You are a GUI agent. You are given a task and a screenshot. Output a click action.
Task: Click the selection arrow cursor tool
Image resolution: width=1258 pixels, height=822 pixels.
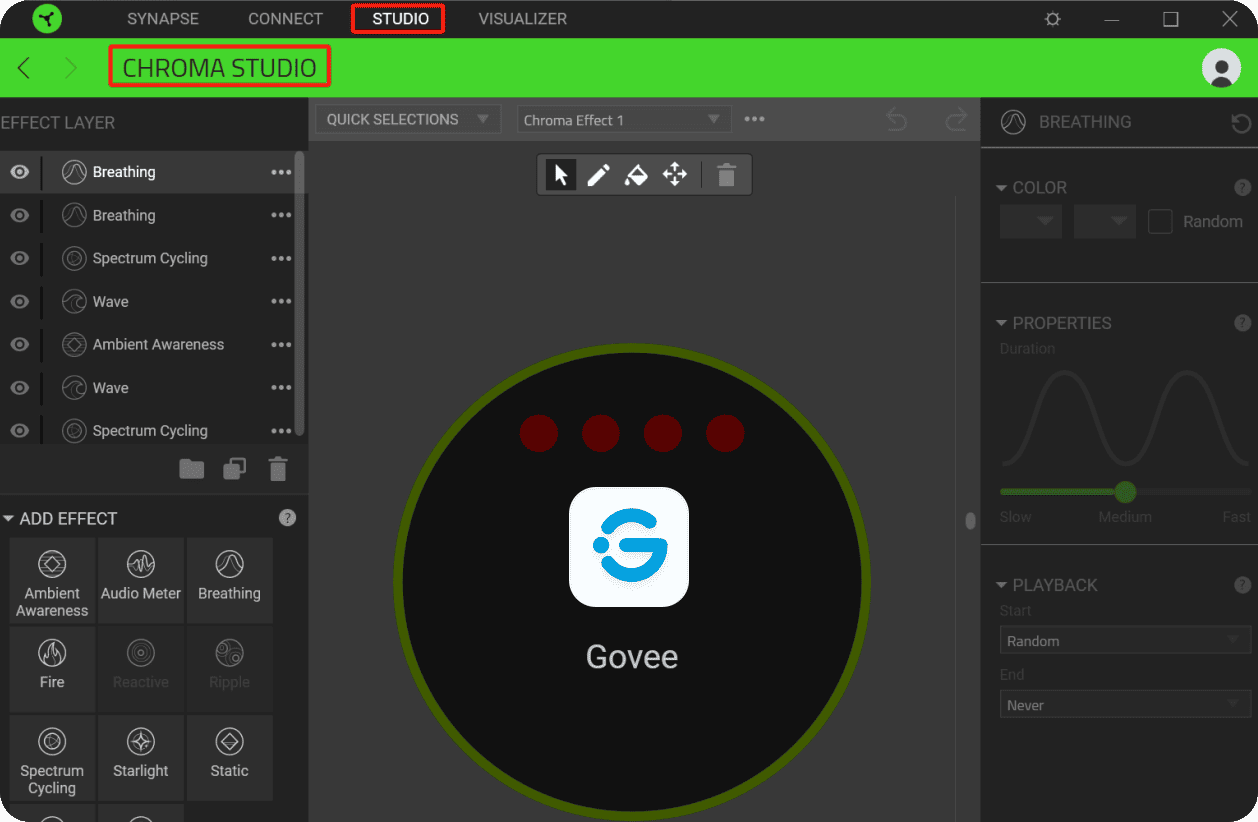coord(560,175)
